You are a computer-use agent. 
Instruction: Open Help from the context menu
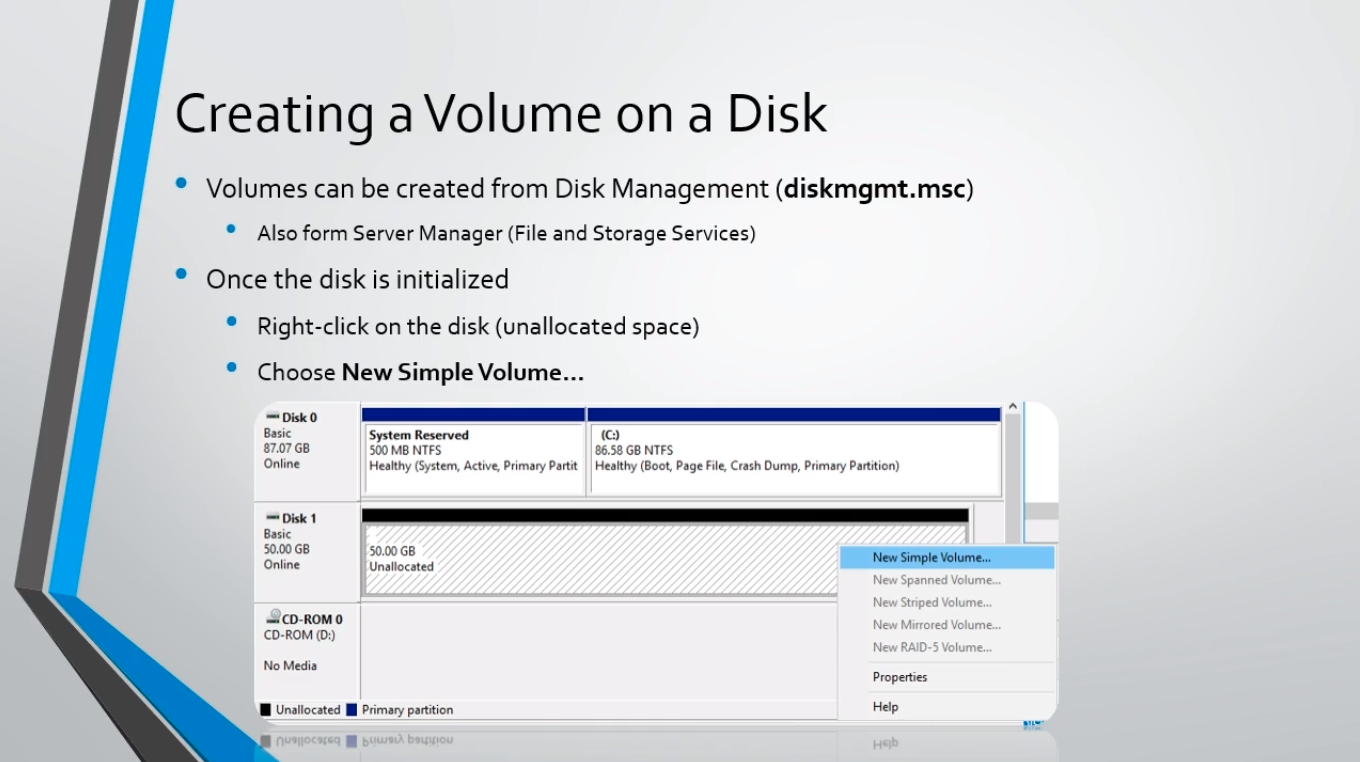point(885,707)
